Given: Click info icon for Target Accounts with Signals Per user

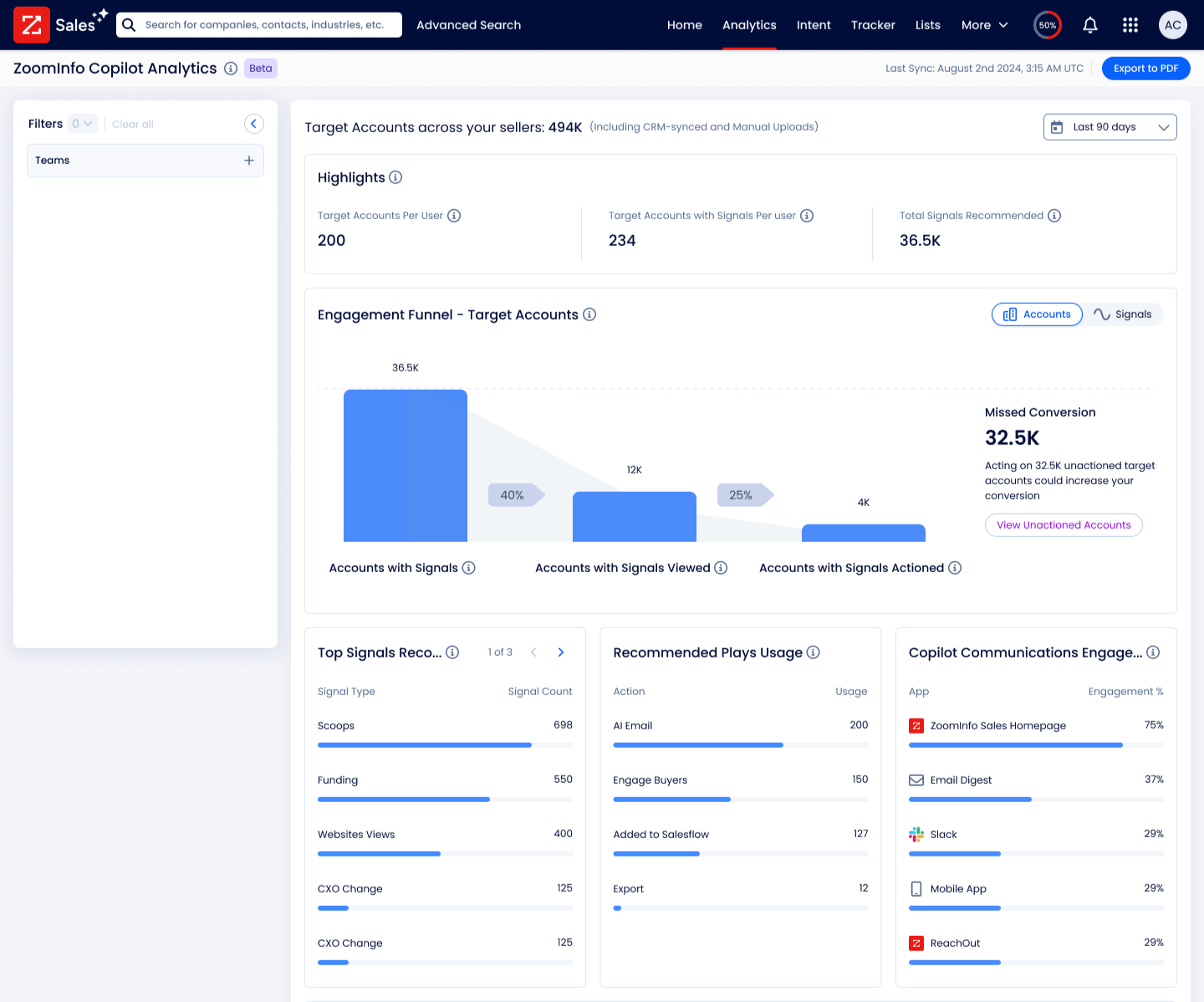Looking at the screenshot, I should tap(807, 216).
